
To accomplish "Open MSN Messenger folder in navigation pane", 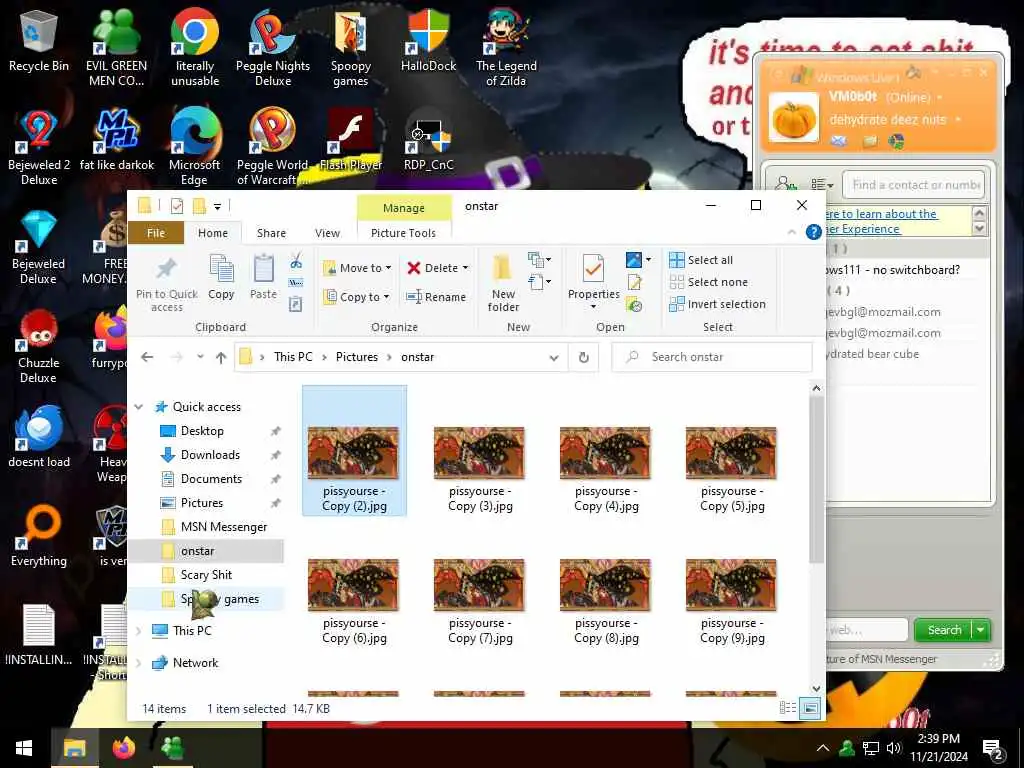I will pyautogui.click(x=223, y=526).
